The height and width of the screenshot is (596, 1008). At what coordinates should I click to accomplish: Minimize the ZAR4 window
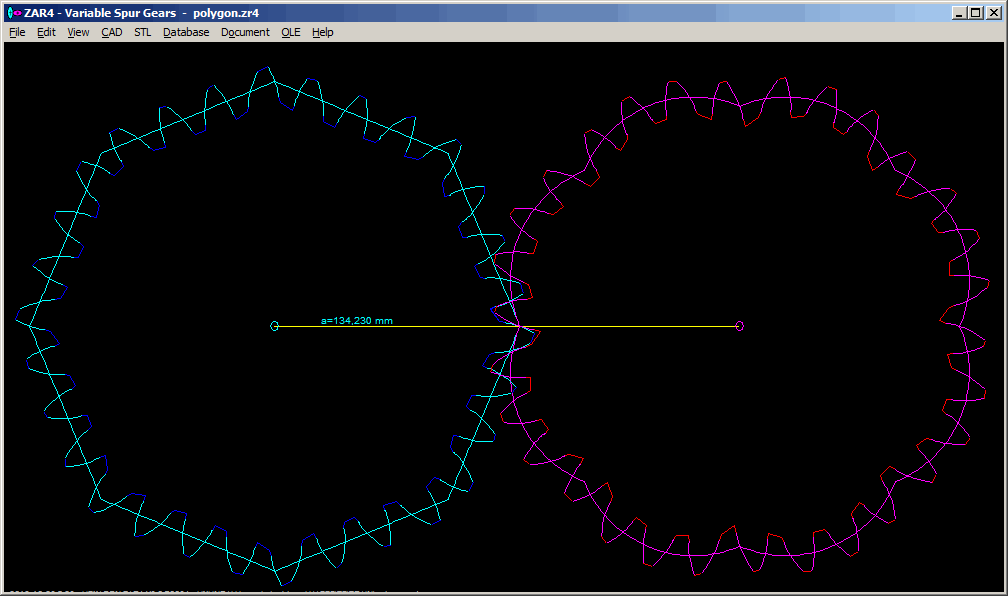point(959,13)
